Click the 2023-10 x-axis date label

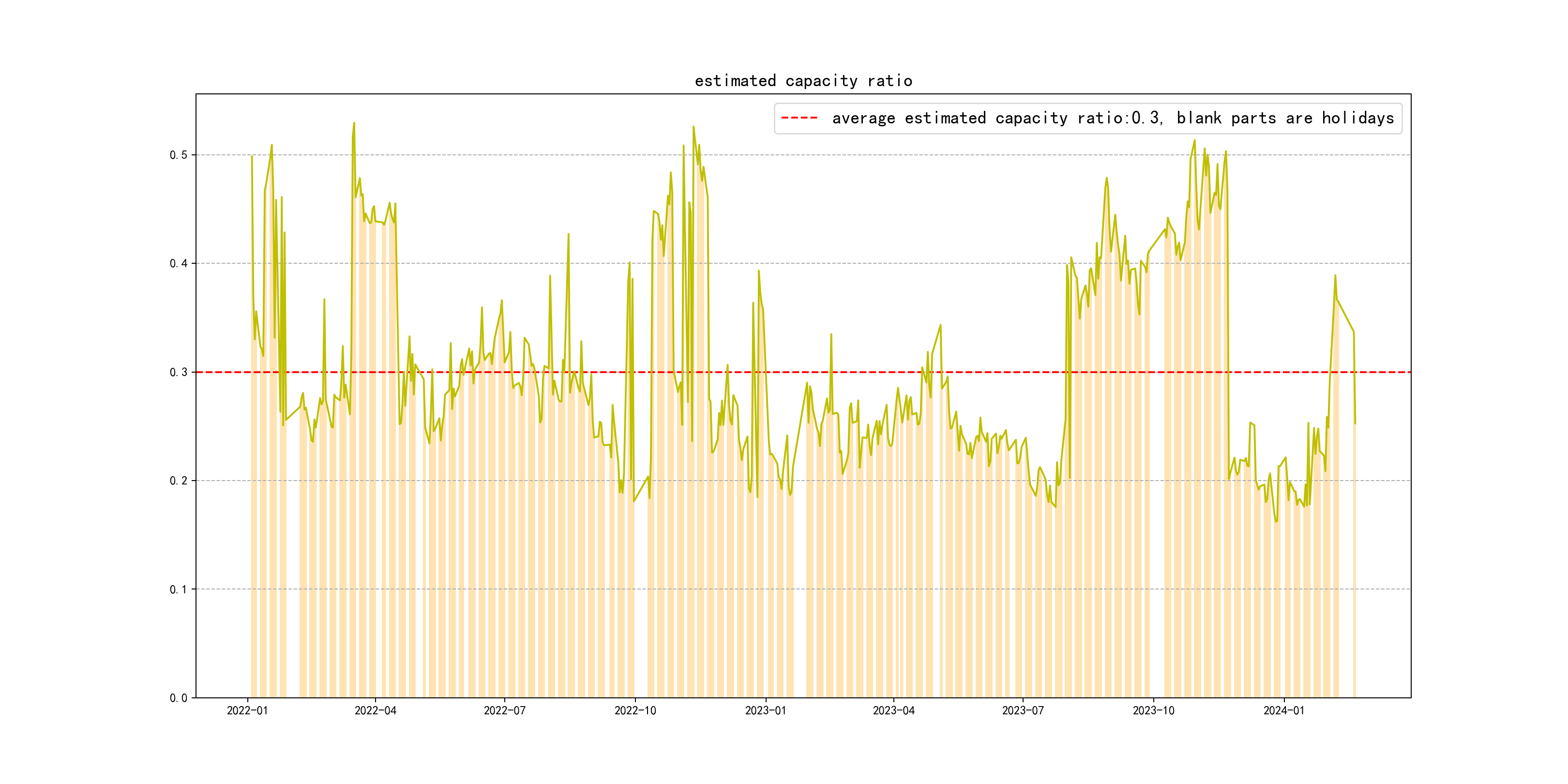(1153, 711)
